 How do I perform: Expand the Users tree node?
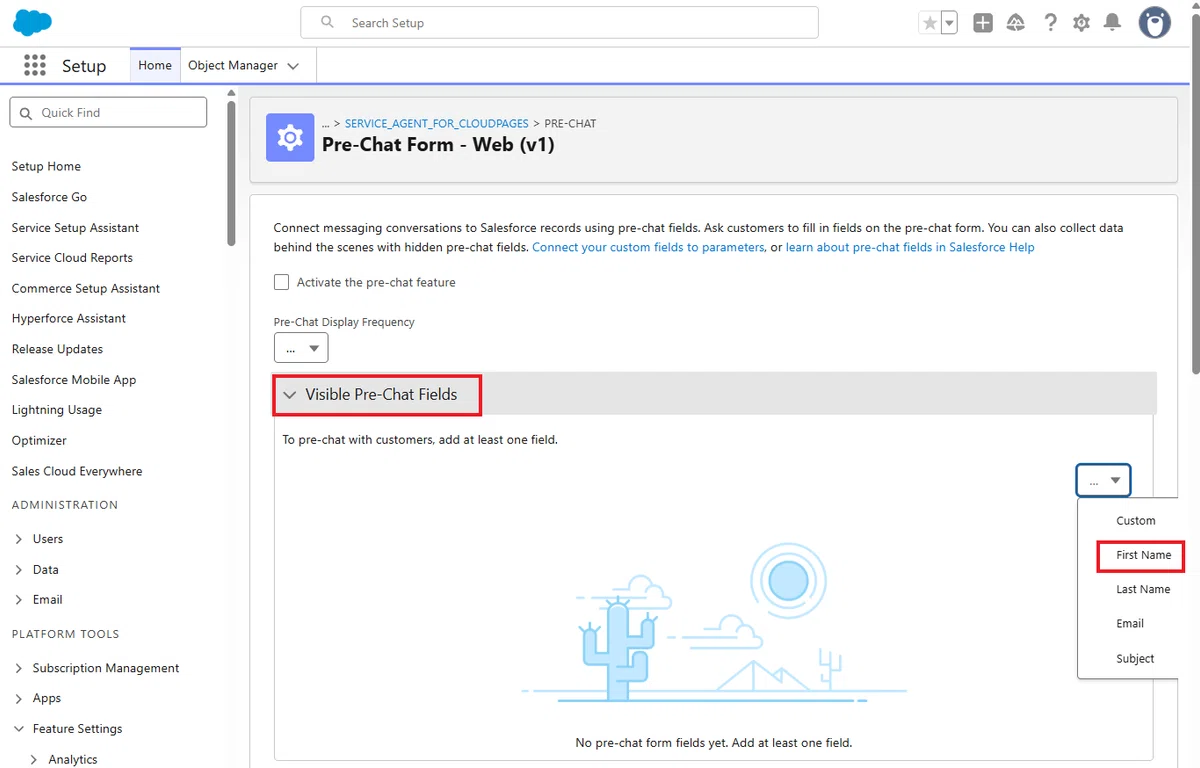tap(19, 539)
